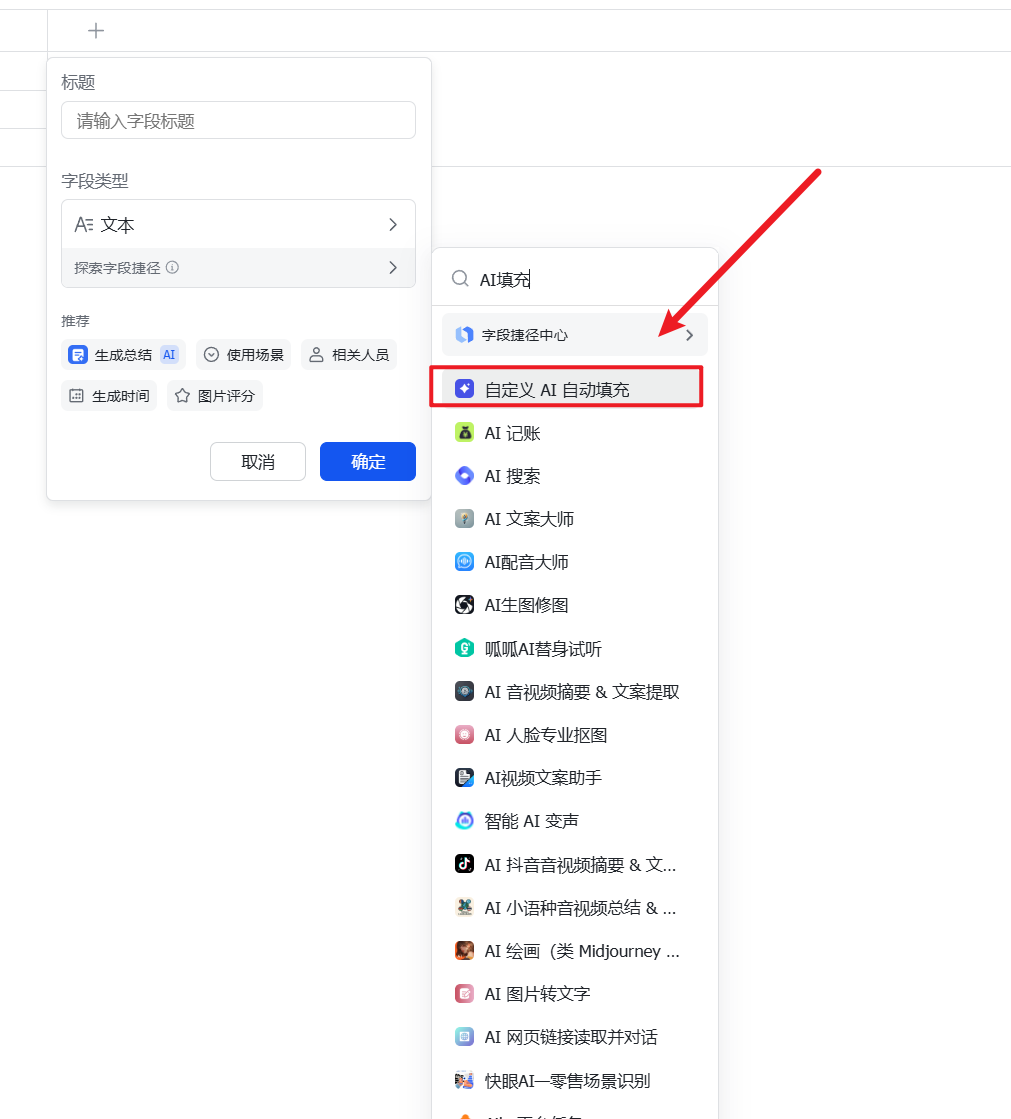Click the AI 绘画 Midjourney icon

[464, 951]
